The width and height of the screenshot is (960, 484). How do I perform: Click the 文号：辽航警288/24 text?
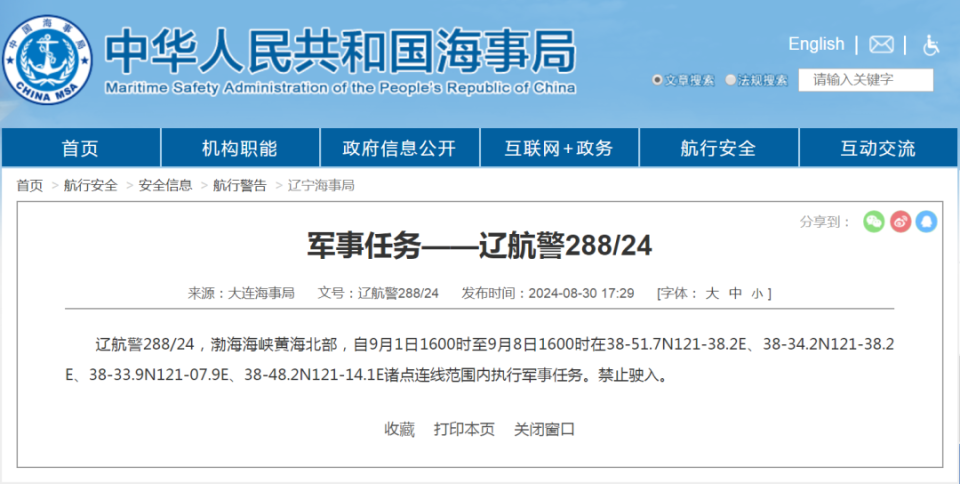point(378,293)
